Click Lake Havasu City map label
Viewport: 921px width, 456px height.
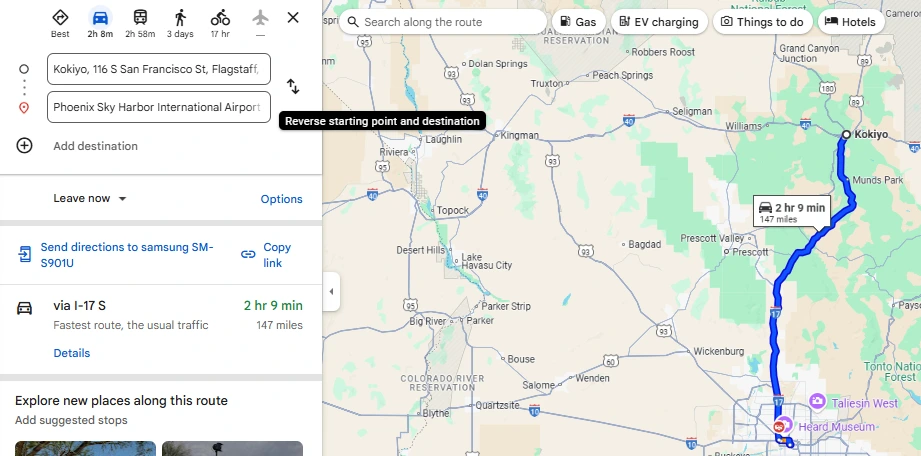486,261
